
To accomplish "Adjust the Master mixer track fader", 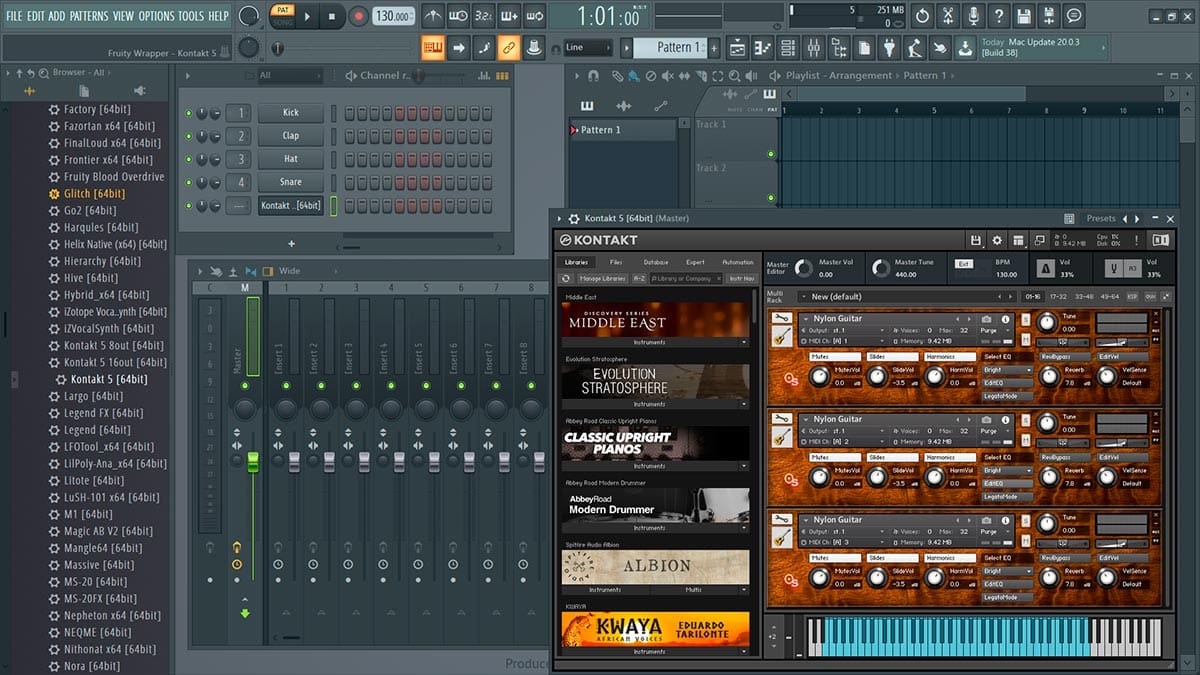I will point(253,461).
